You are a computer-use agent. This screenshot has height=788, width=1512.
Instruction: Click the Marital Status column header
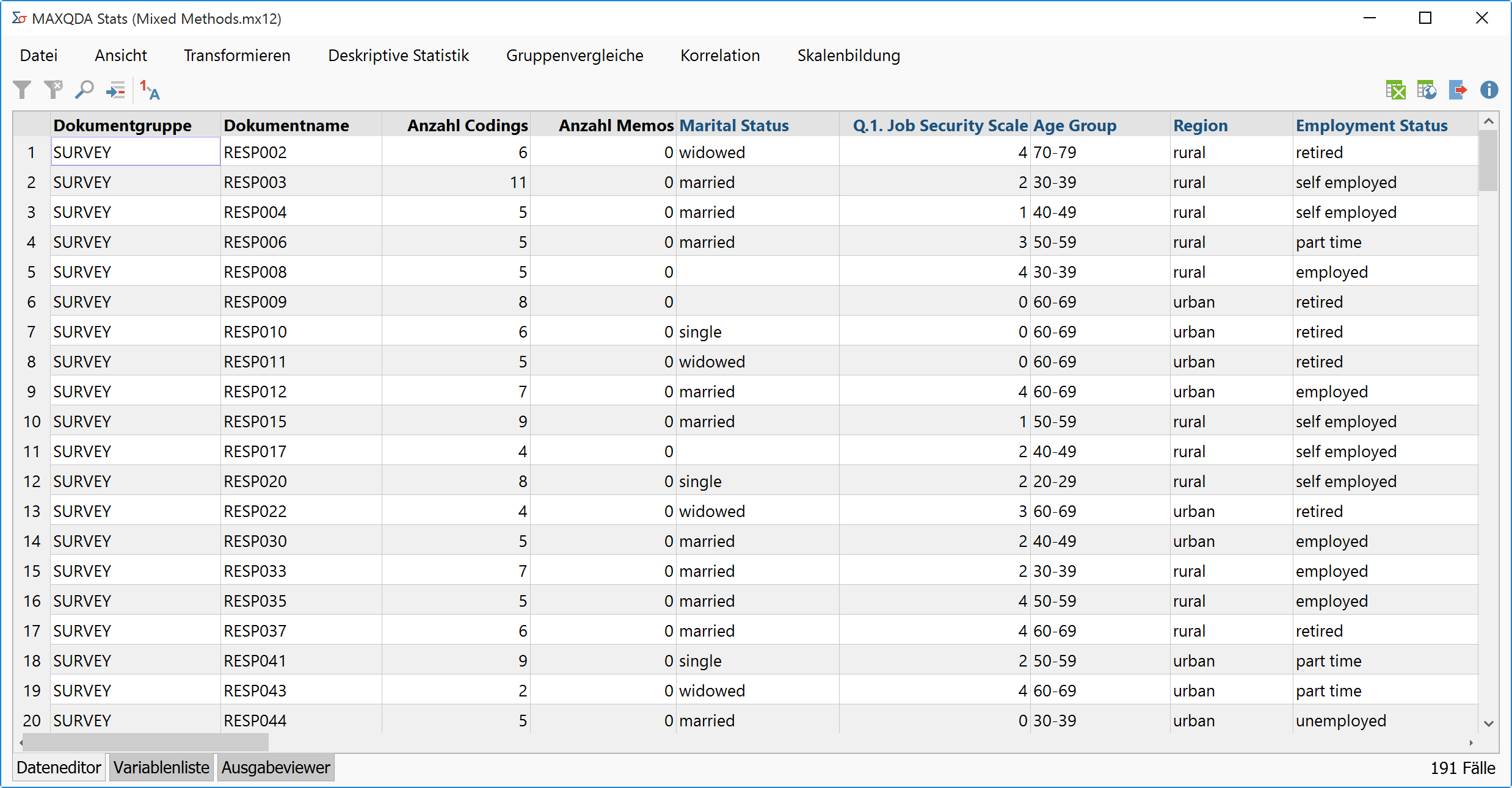(x=733, y=125)
